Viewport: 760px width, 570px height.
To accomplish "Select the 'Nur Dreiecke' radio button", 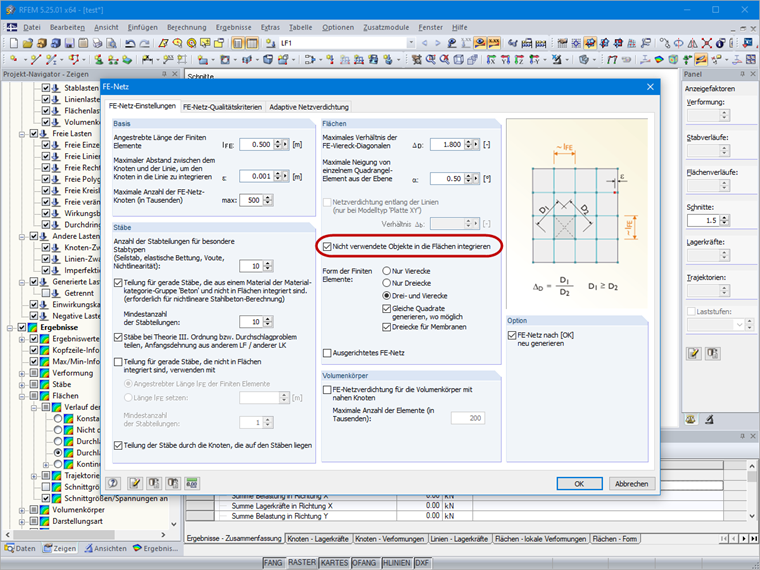I will (386, 283).
